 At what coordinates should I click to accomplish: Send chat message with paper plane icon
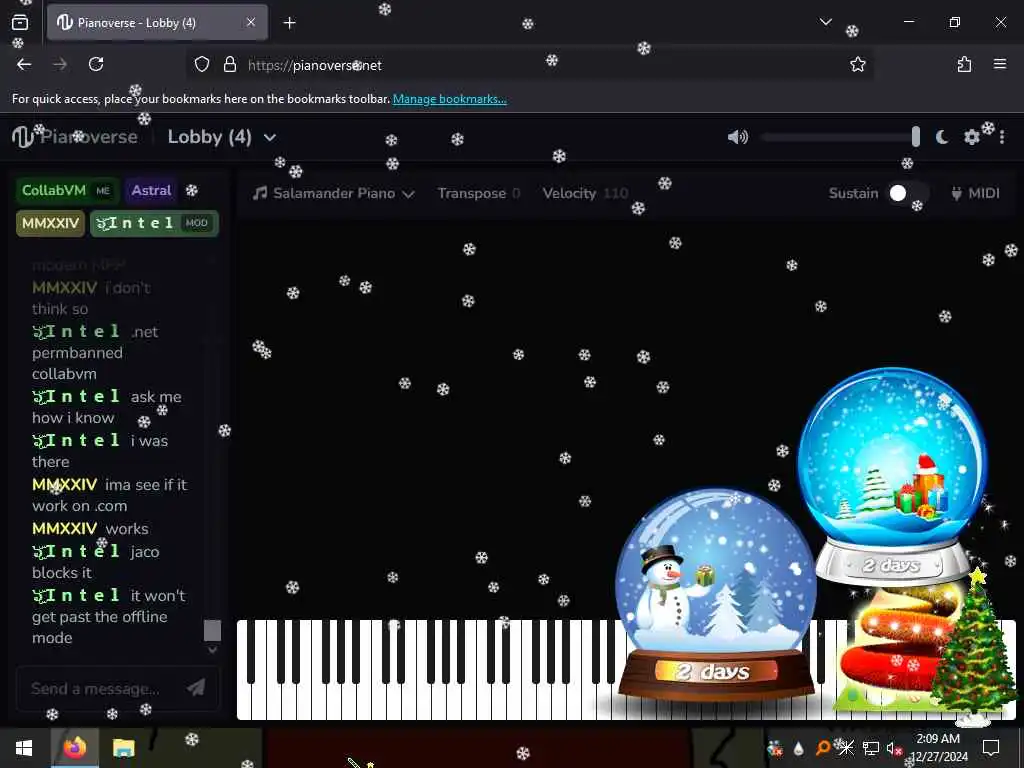click(196, 687)
